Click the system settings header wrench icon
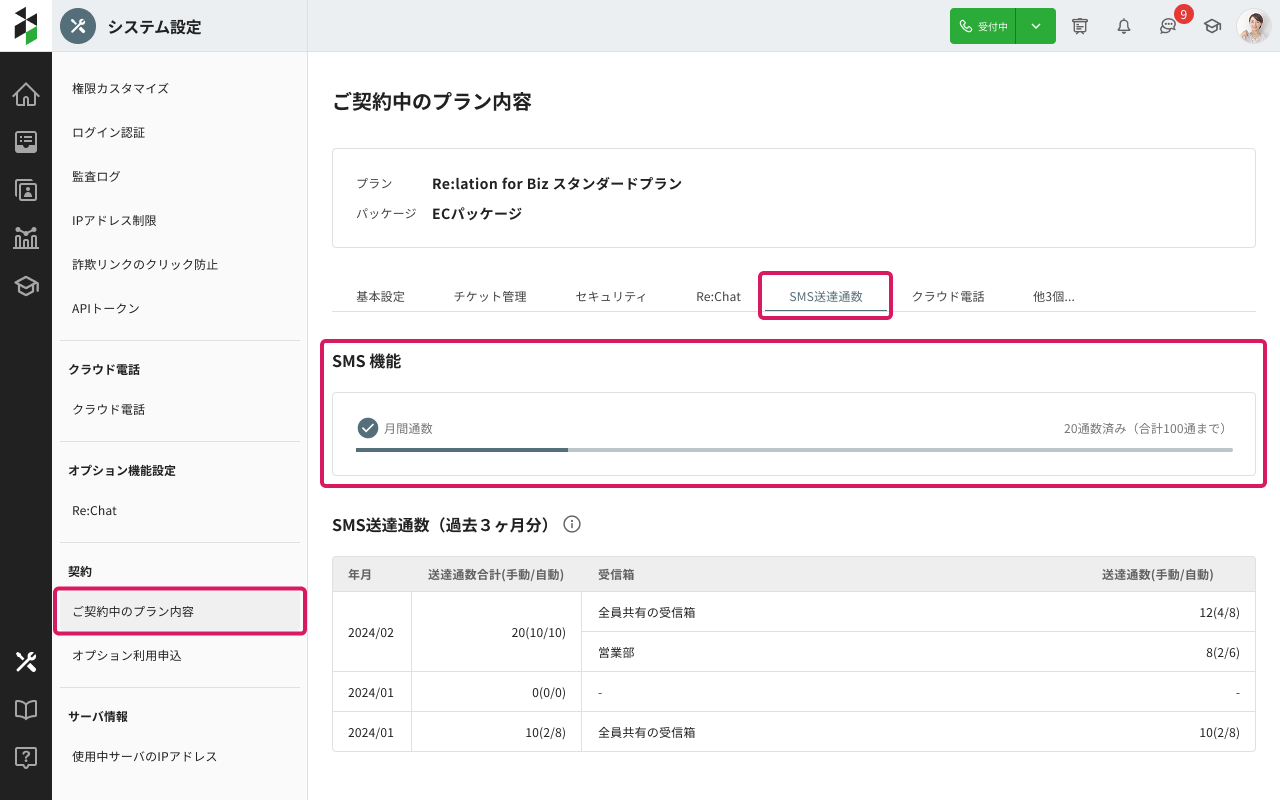This screenshot has height=800, width=1280. point(78,26)
